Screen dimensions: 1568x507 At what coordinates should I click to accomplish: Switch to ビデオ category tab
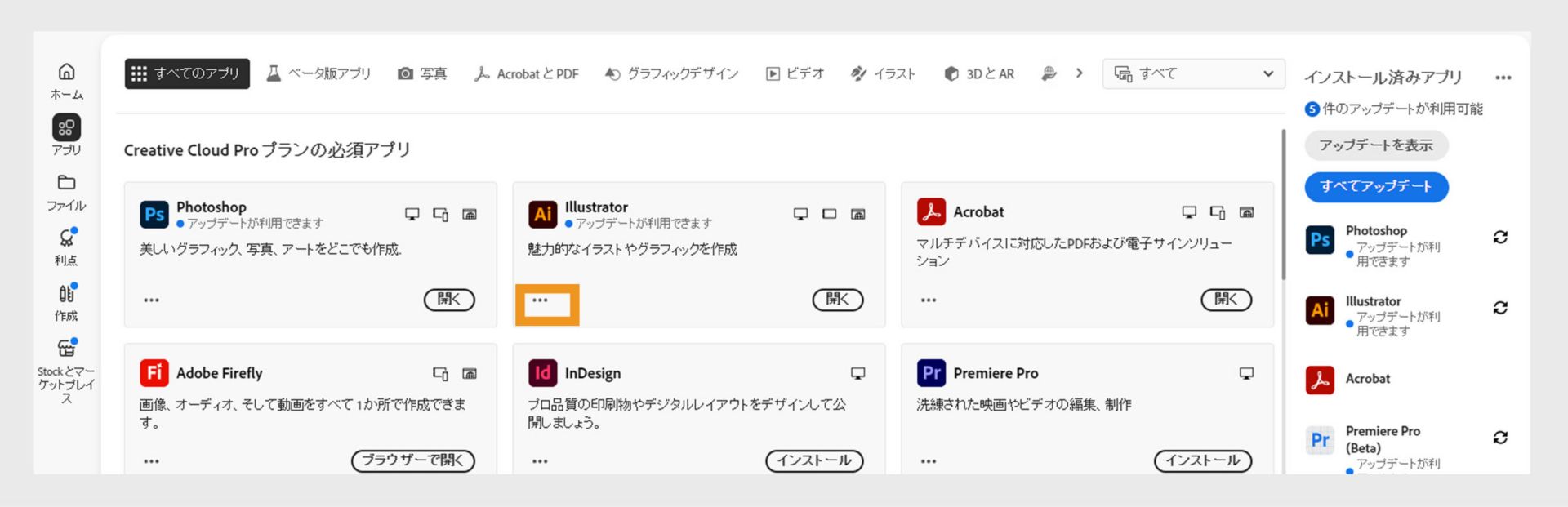795,73
